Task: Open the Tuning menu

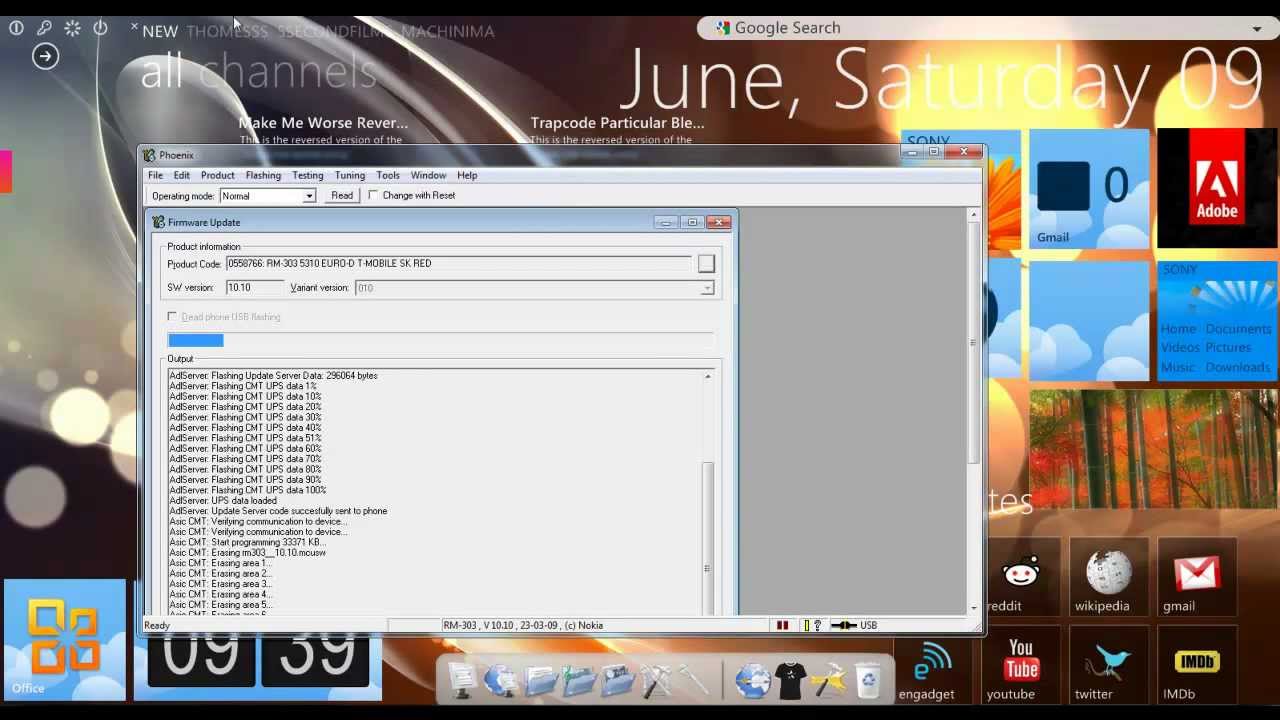Action: tap(349, 175)
